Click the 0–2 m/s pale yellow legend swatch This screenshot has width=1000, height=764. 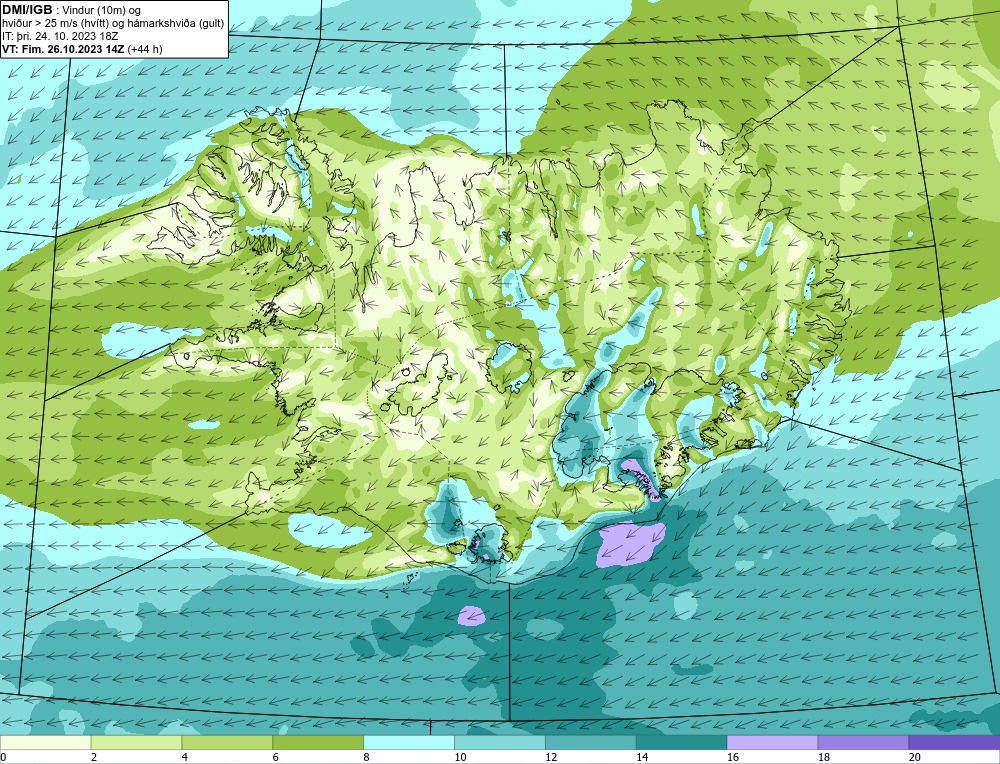(45, 742)
